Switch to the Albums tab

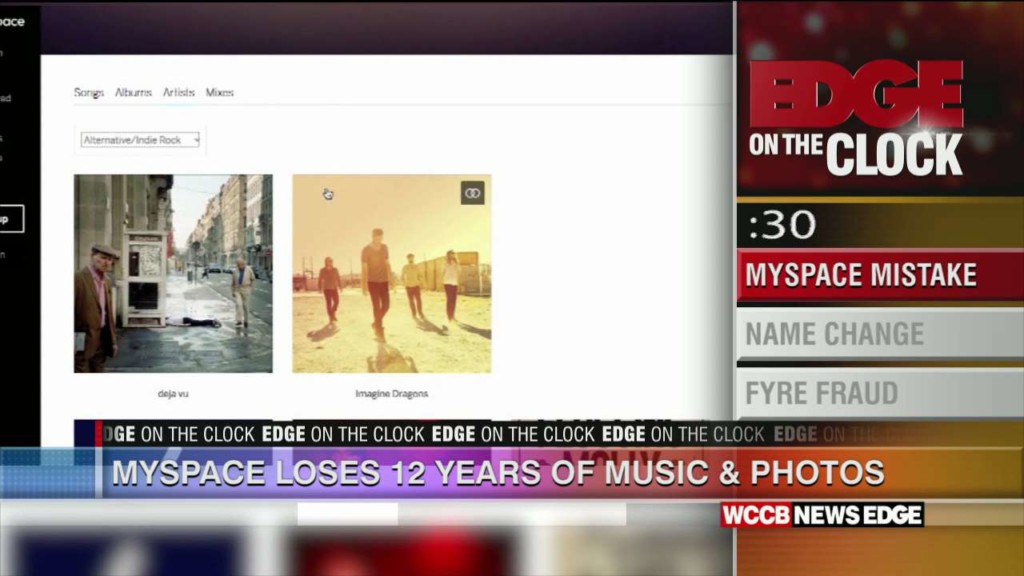point(133,93)
